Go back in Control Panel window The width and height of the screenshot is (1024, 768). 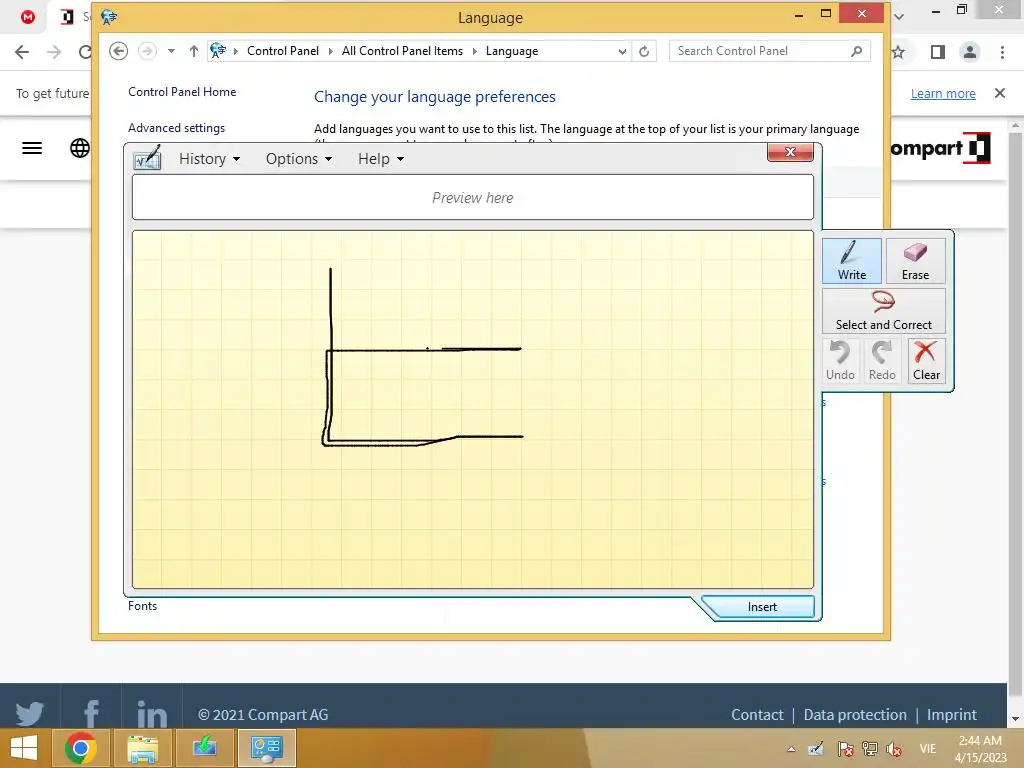pos(118,51)
